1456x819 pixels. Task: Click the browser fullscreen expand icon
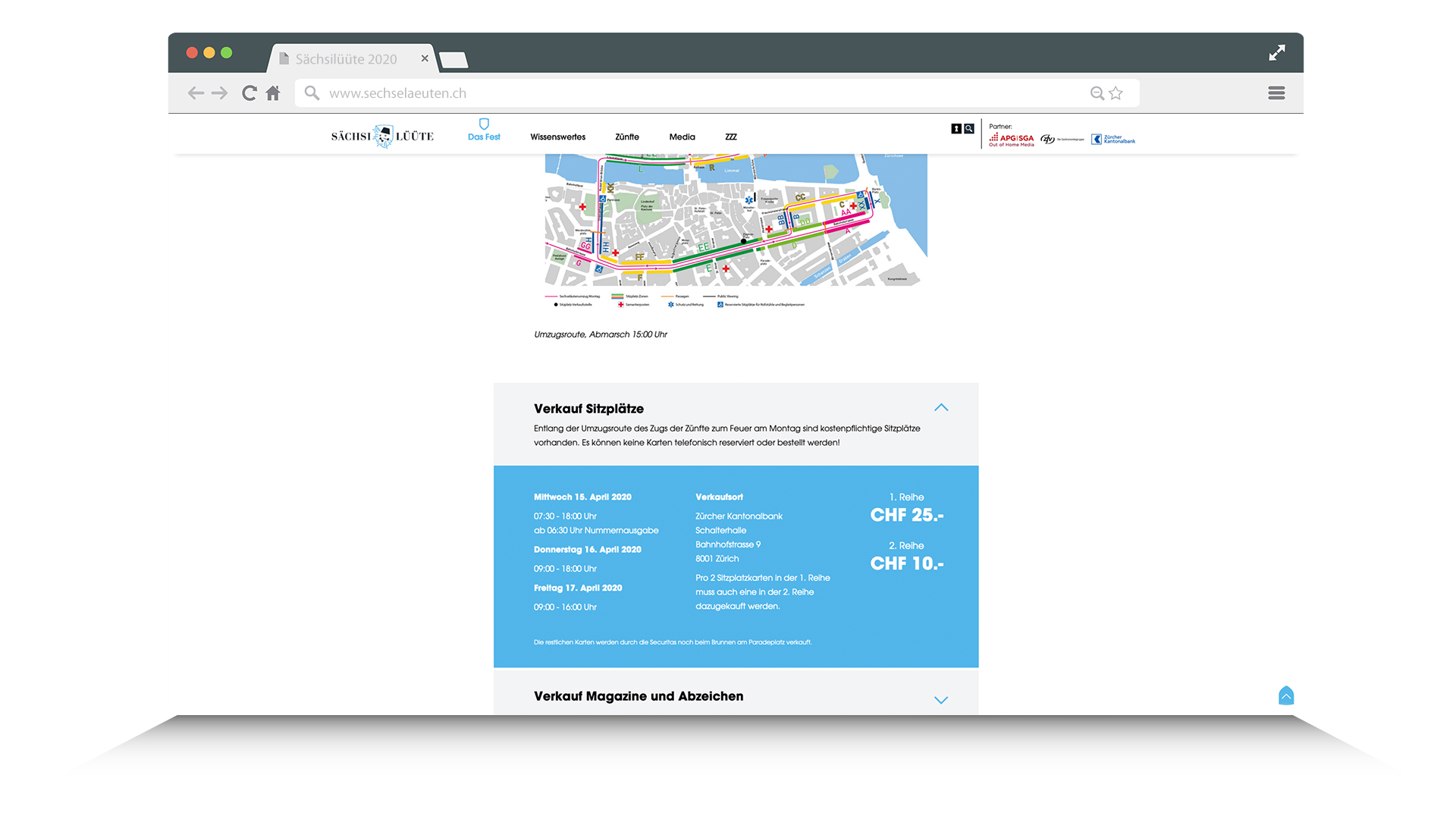click(x=1277, y=52)
